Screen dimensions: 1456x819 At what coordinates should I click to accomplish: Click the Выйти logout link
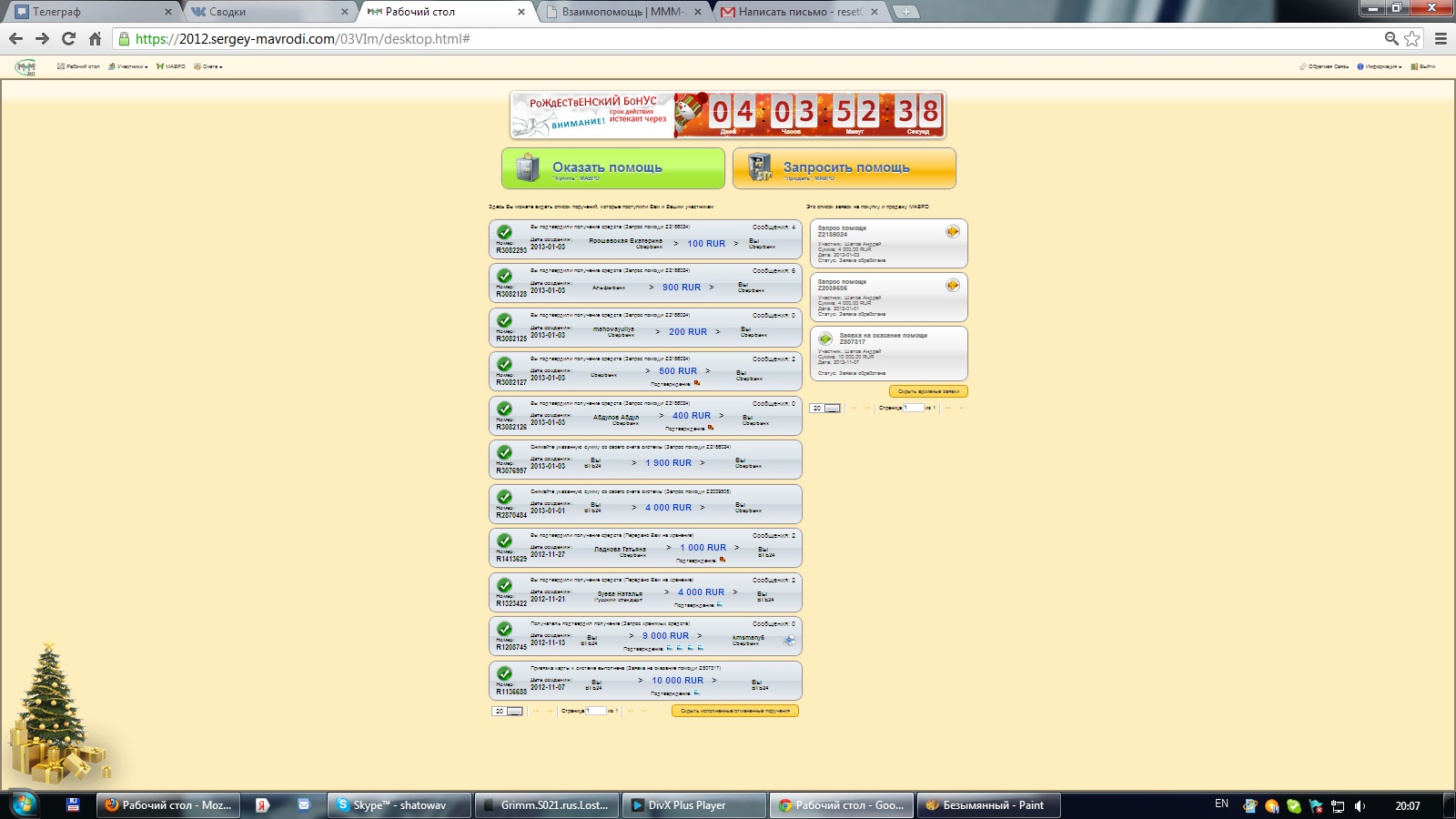click(x=1423, y=66)
